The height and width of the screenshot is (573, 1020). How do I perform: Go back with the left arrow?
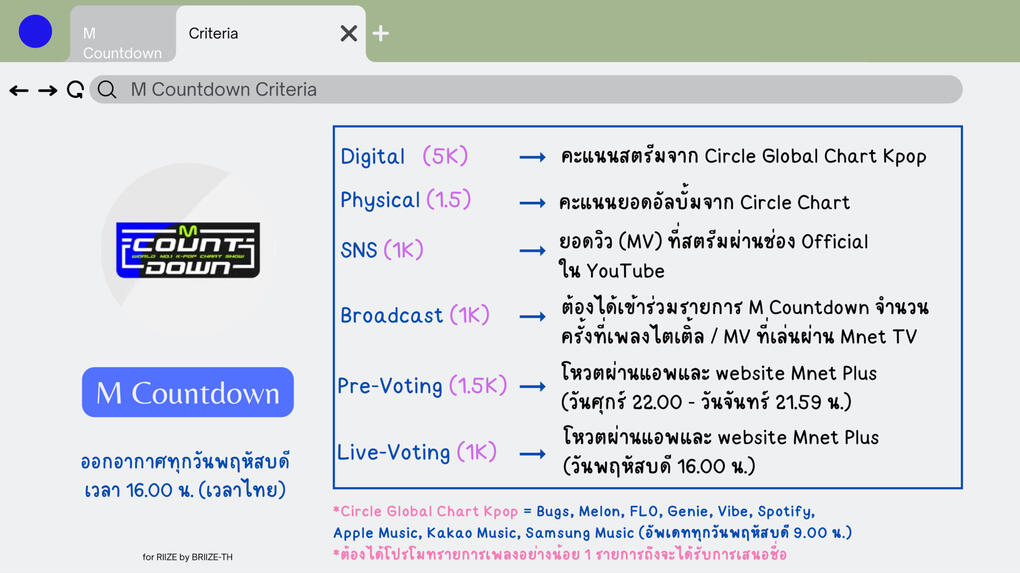(19, 90)
